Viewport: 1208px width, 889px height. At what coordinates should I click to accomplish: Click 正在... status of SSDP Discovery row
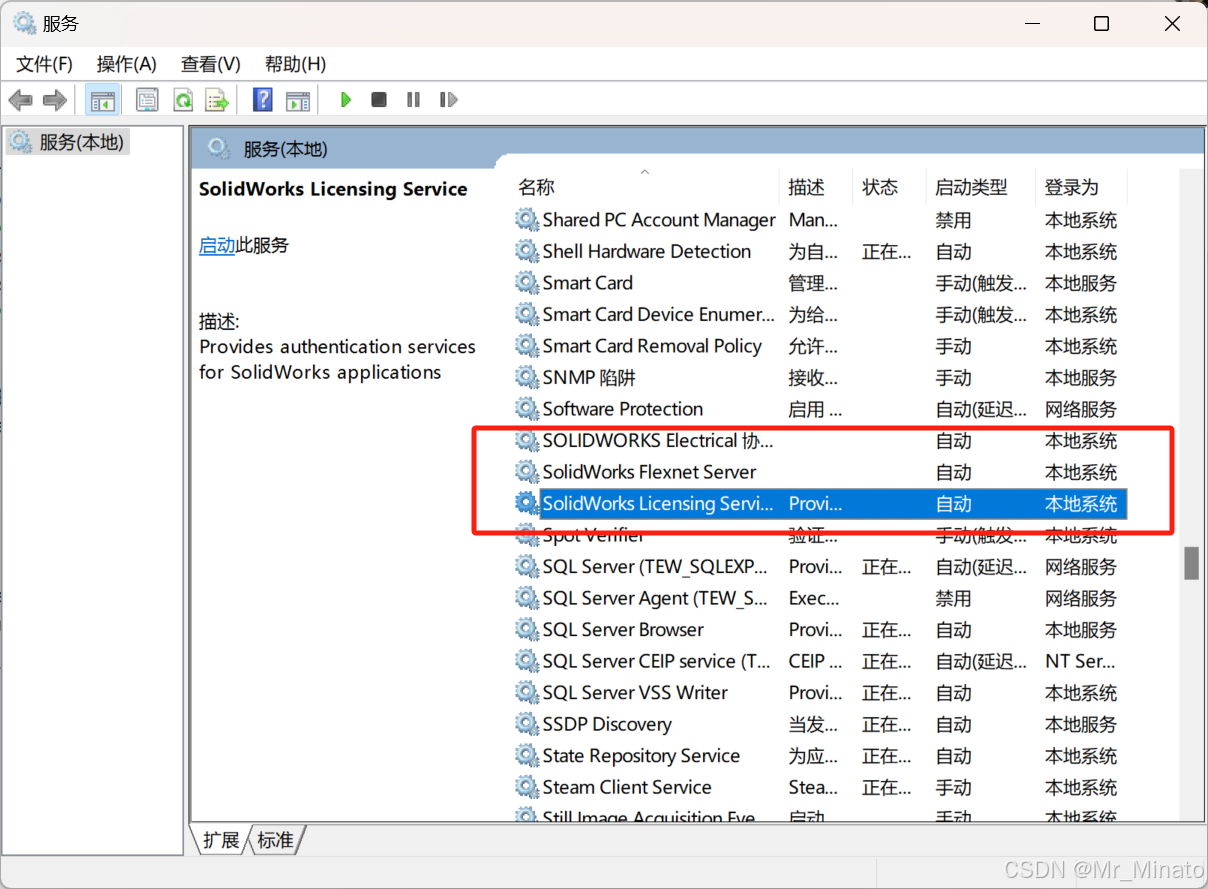tap(886, 724)
